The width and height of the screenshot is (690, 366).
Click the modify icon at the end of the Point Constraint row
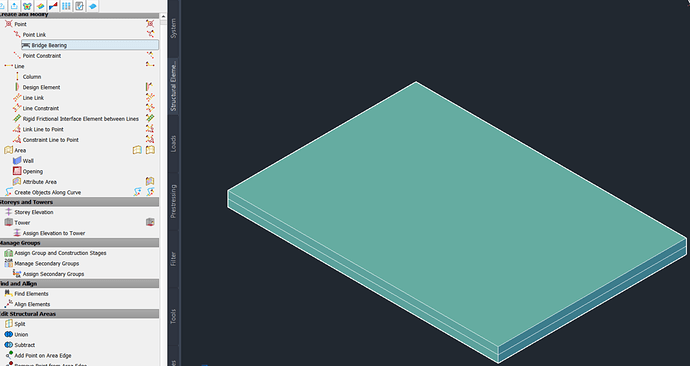pyautogui.click(x=150, y=55)
